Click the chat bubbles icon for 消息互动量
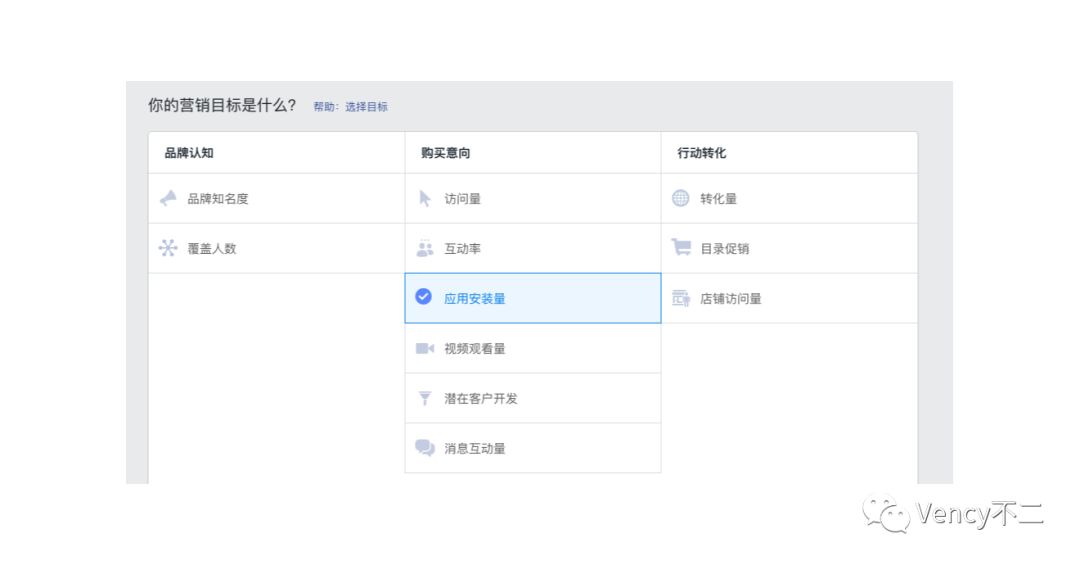The image size is (1080, 565). [x=425, y=448]
